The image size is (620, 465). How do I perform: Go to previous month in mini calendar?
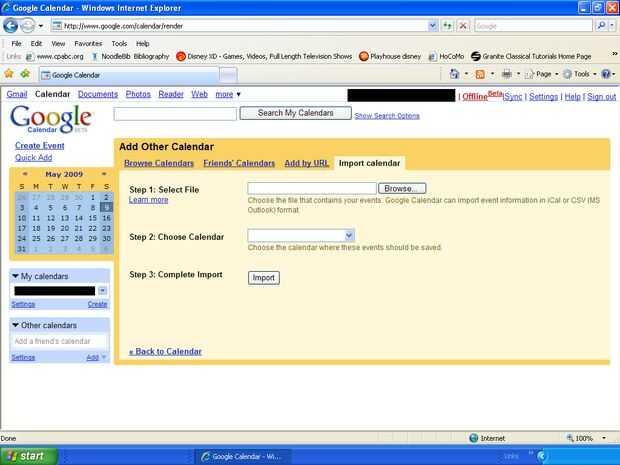click(x=25, y=174)
